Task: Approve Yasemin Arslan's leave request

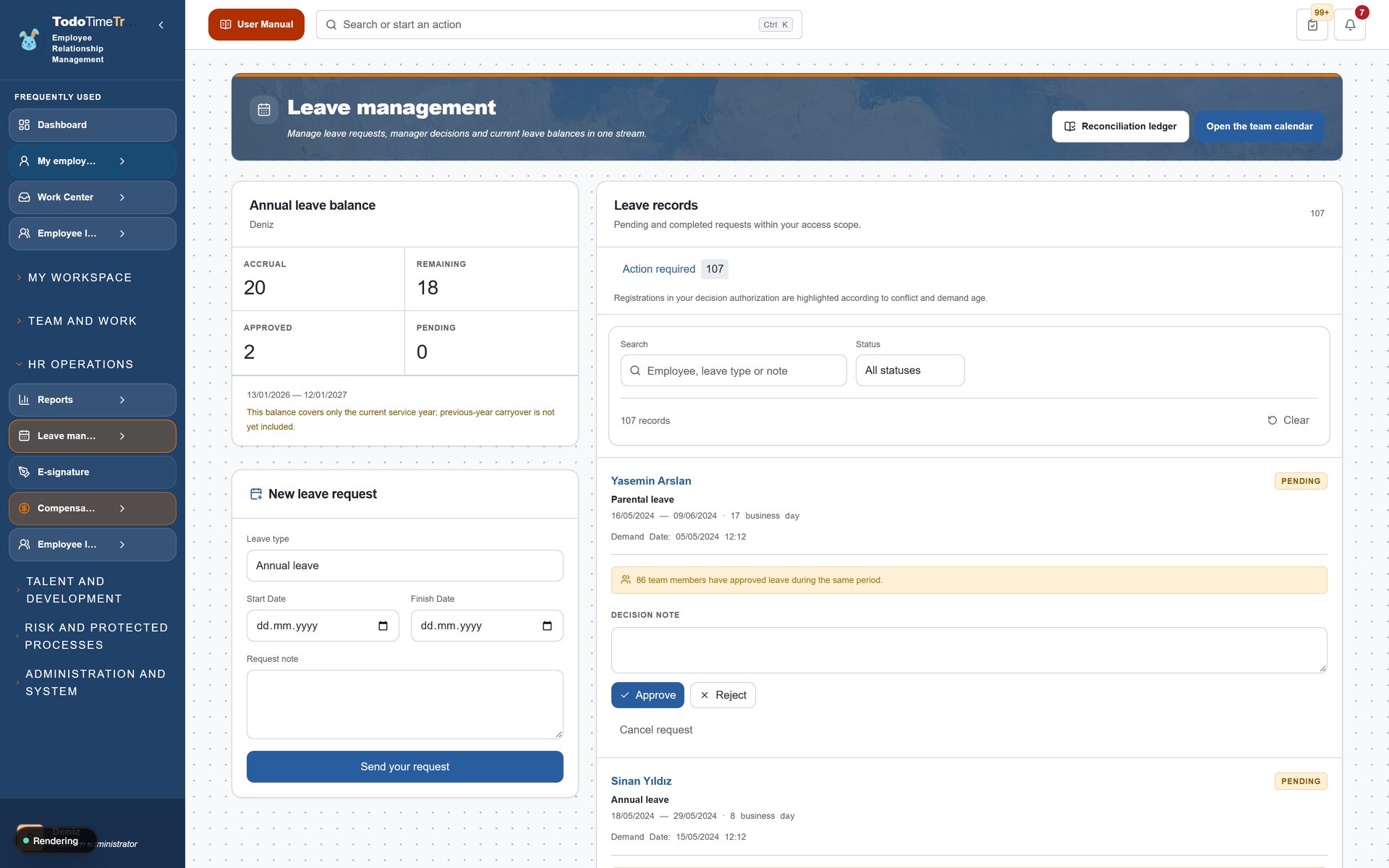Action: (647, 695)
